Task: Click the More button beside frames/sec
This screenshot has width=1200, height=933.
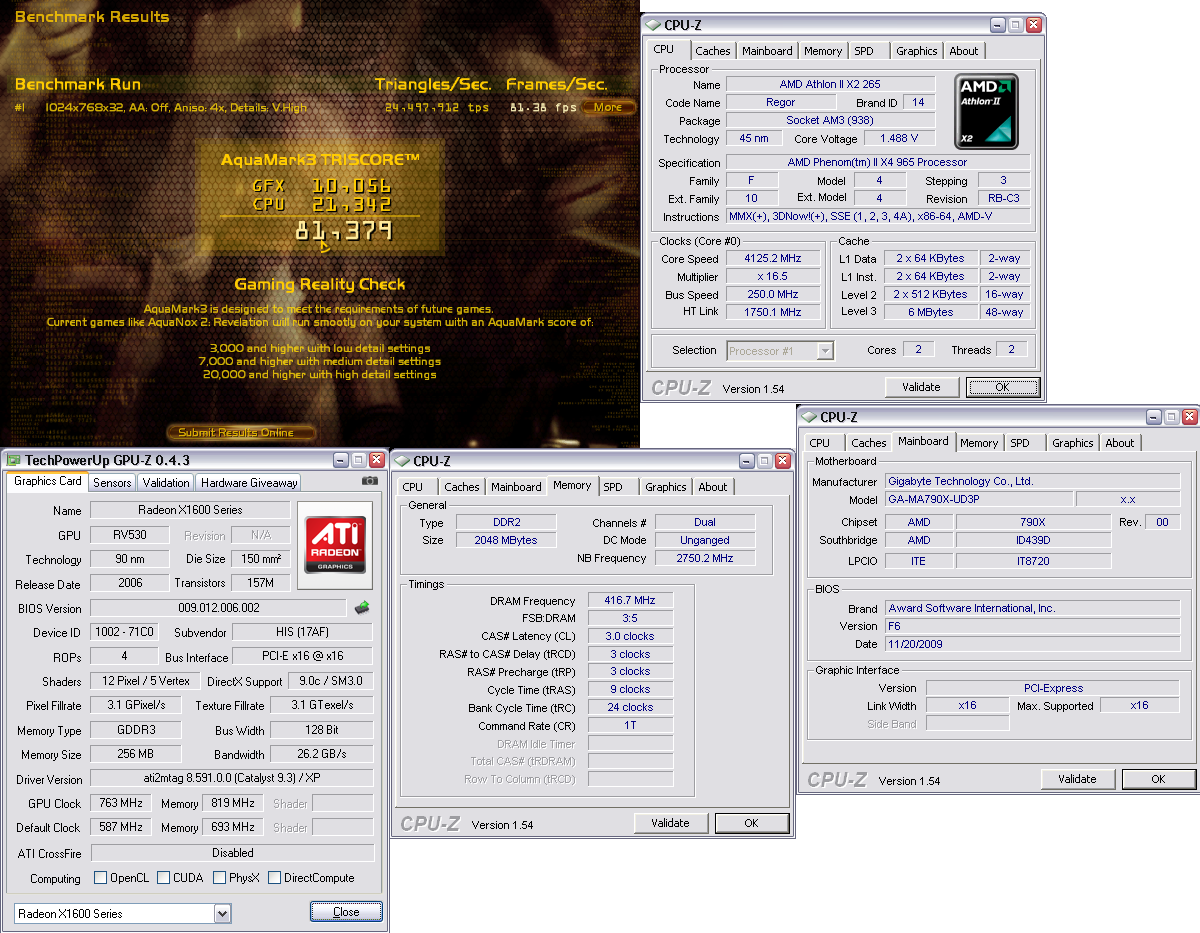Action: tap(608, 107)
